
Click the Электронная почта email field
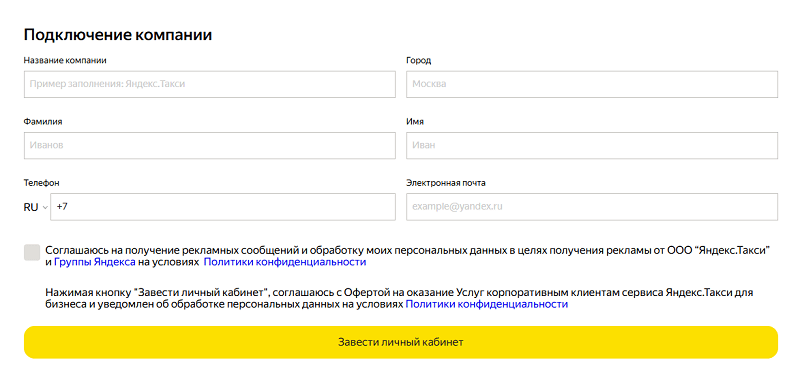(592, 207)
